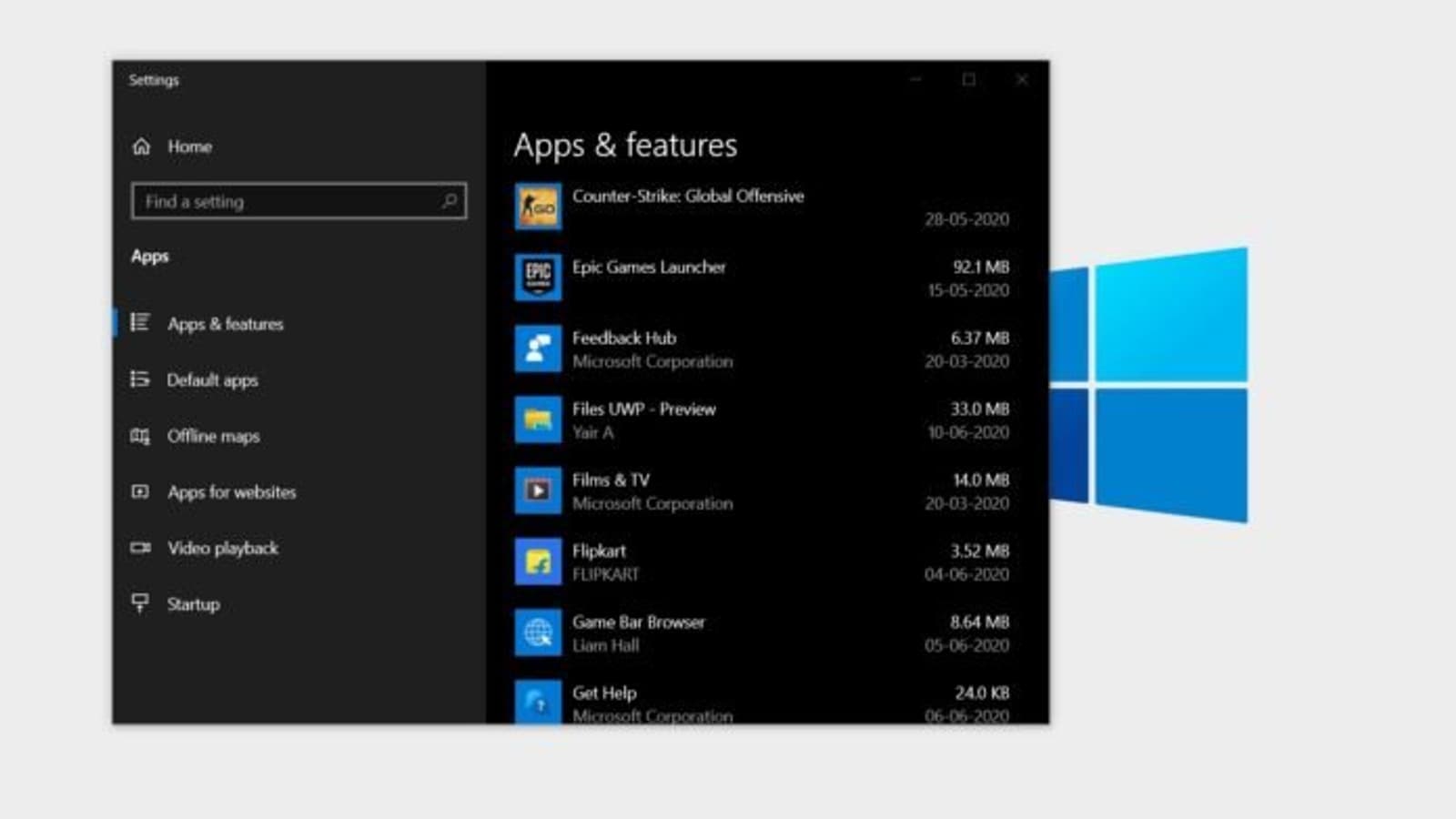The image size is (1456, 819).
Task: Select the Game Bar Browser app name
Action: click(639, 622)
